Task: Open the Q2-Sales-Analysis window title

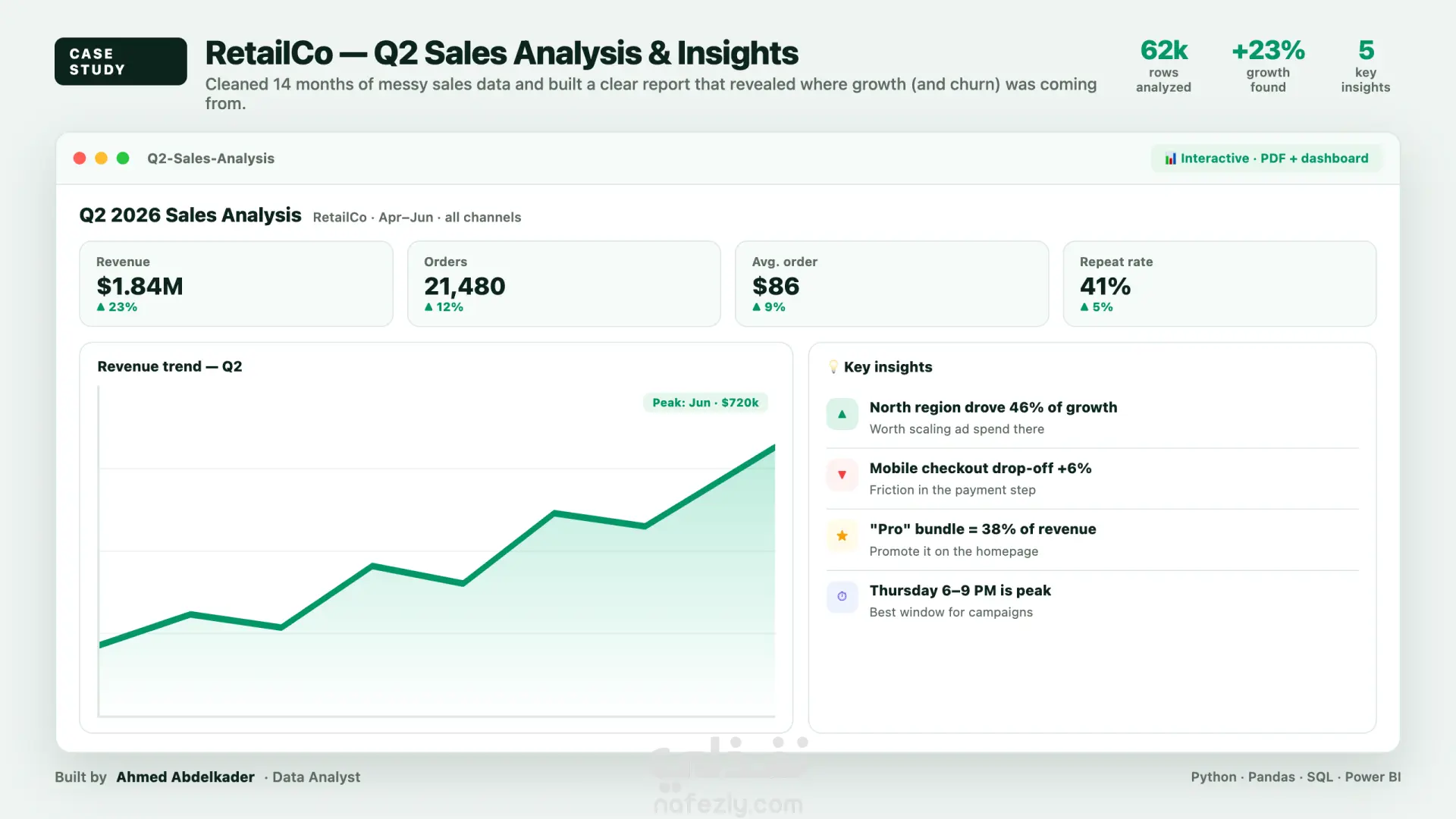Action: pyautogui.click(x=211, y=158)
